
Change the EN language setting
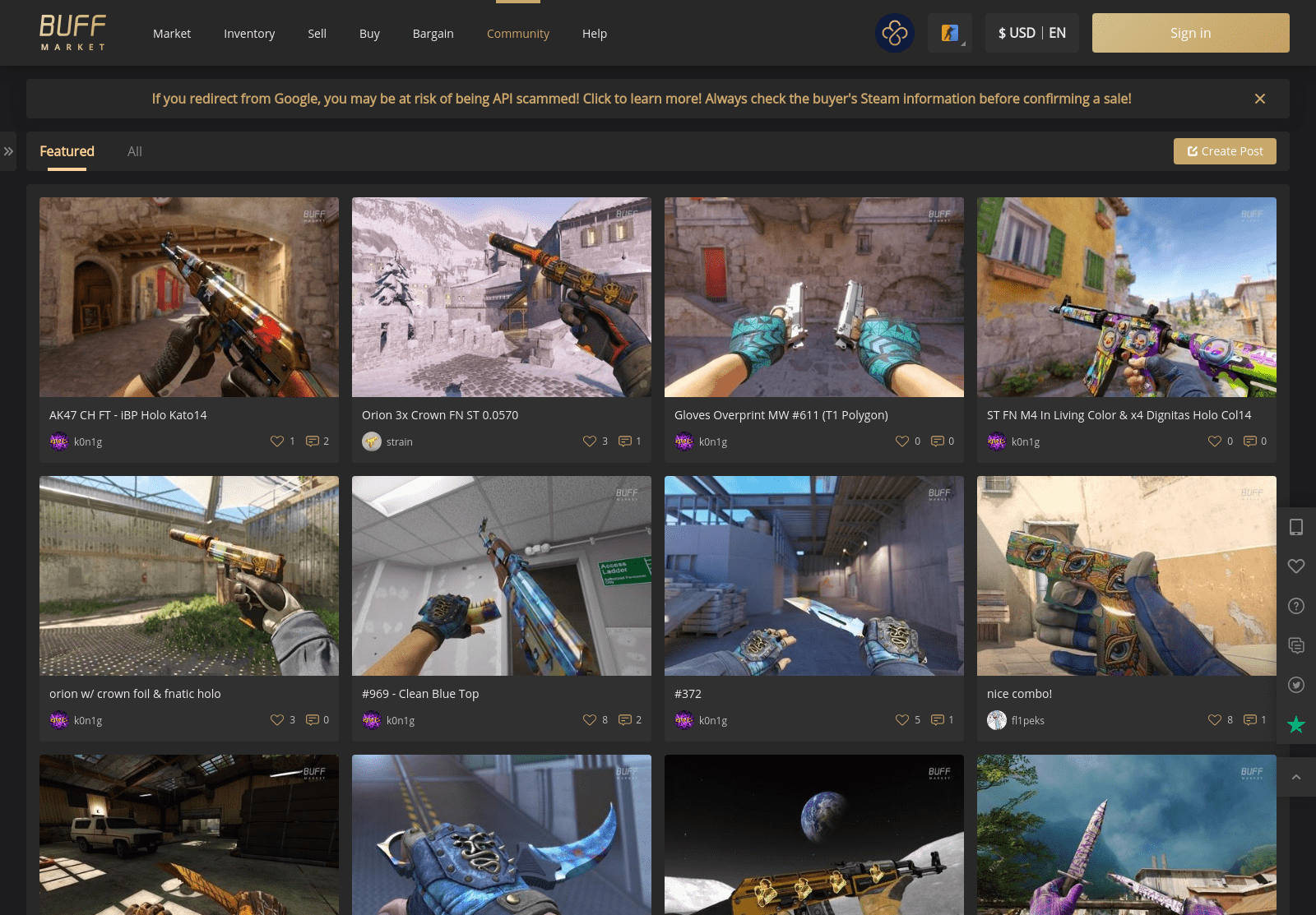coord(1057,33)
